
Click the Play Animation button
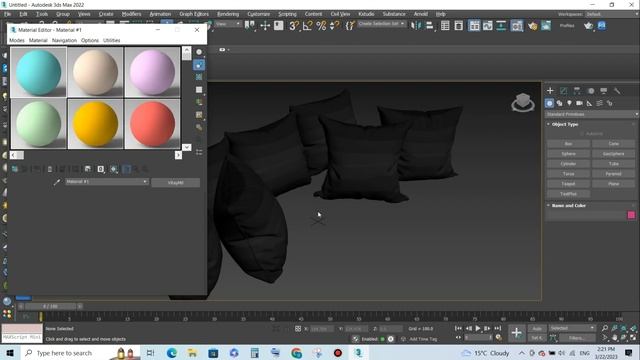click(x=478, y=328)
